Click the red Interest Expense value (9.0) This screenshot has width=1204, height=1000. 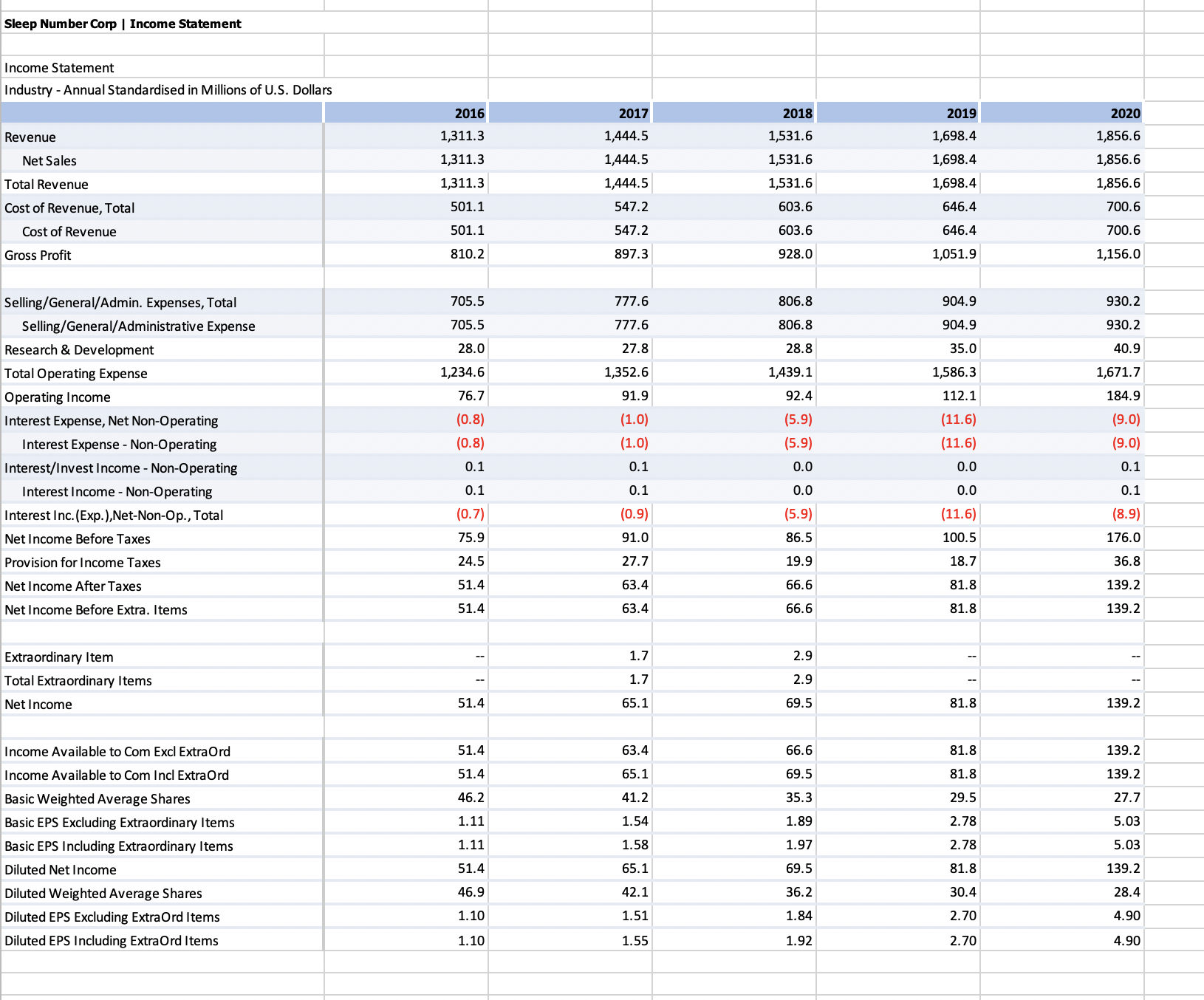coord(1124,419)
